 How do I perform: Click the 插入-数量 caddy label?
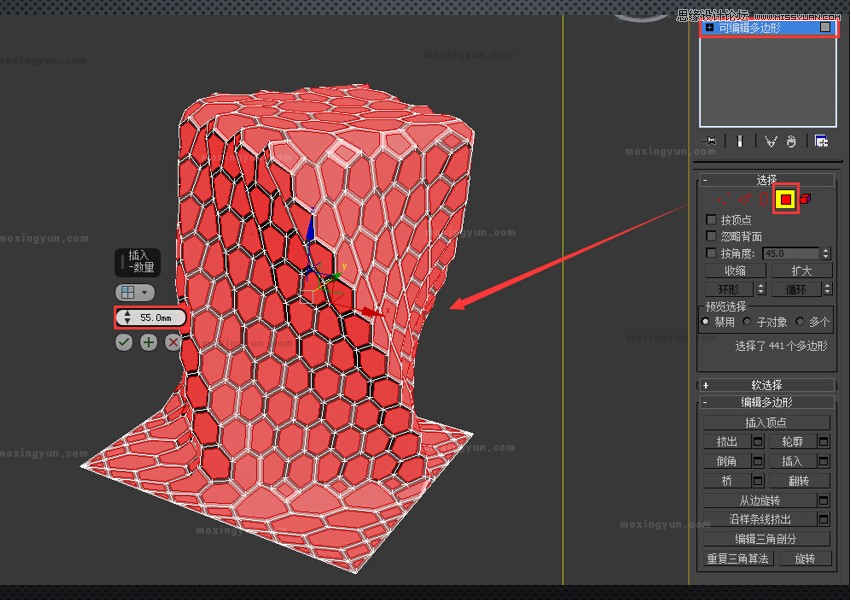coord(138,262)
